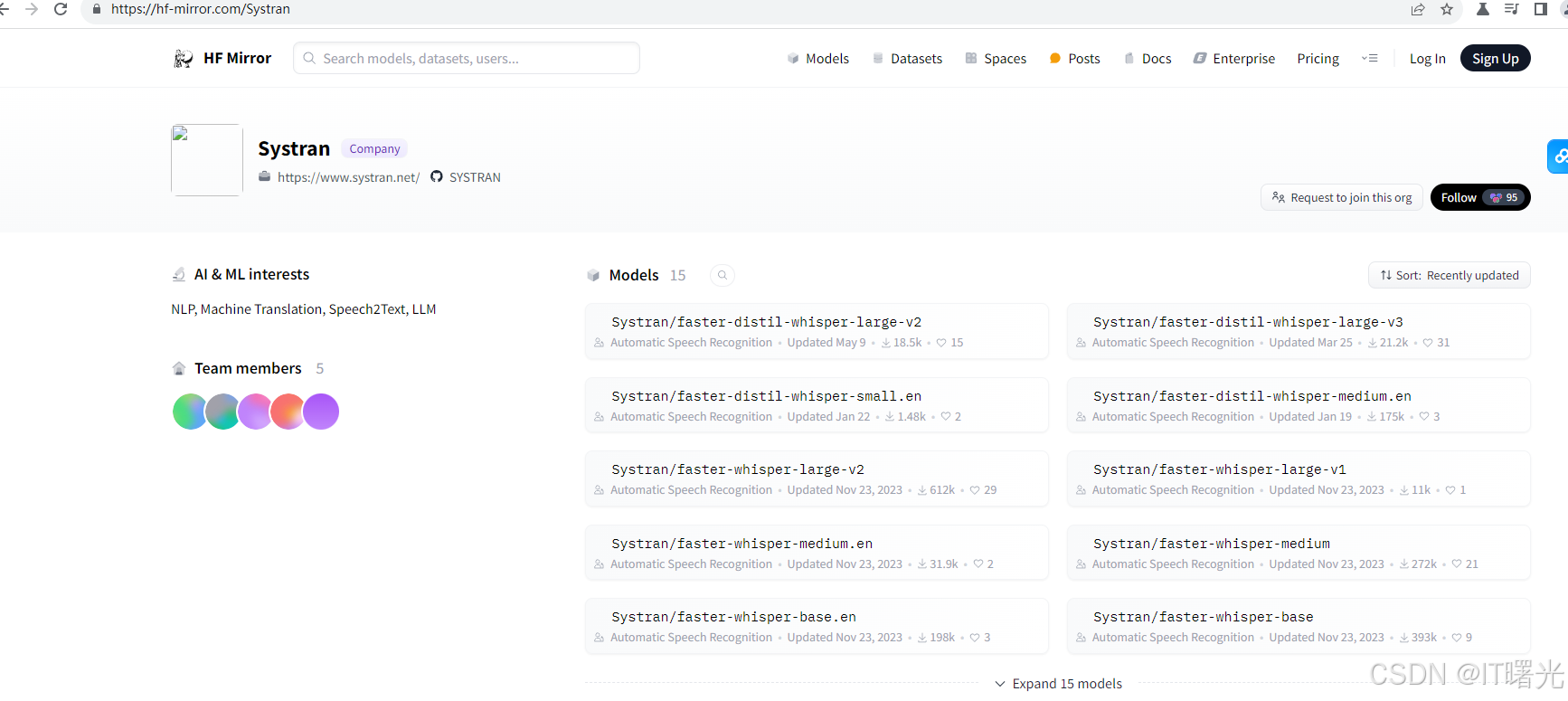This screenshot has height=701, width=1568.
Task: Click Request to join this org
Action: [x=1342, y=197]
